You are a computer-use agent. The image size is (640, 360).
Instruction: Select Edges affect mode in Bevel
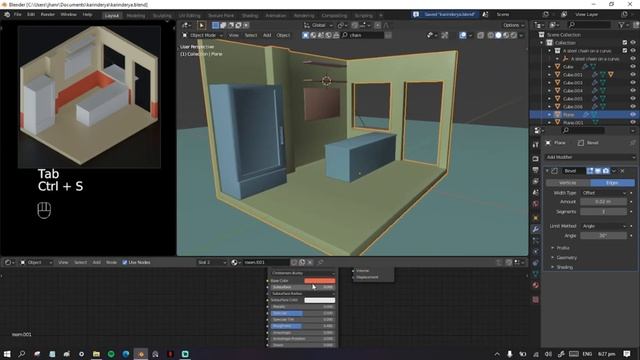(x=613, y=183)
